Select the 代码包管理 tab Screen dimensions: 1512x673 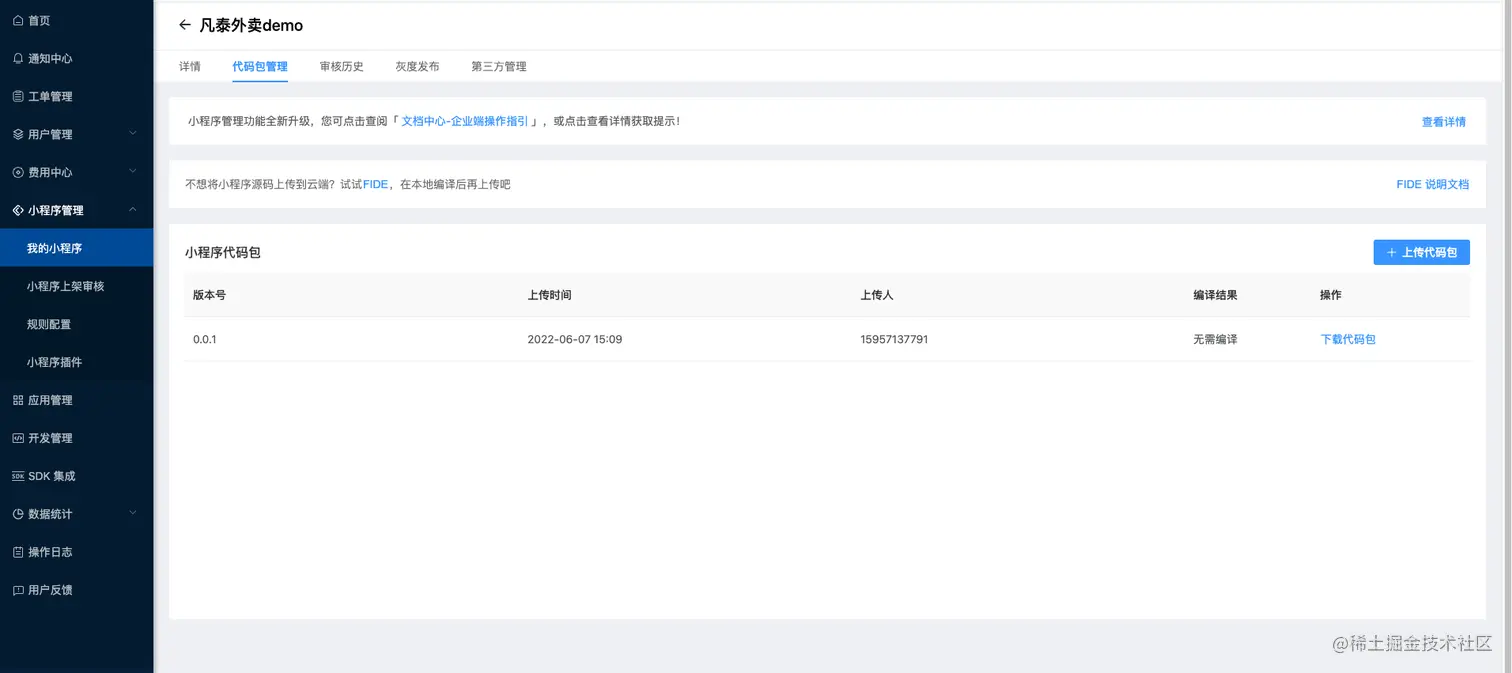(x=260, y=66)
